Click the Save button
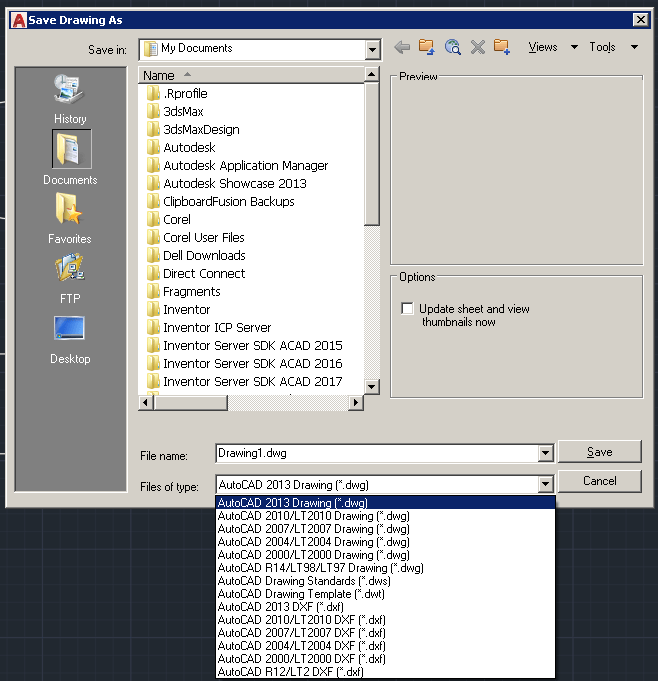Screen dimensions: 658x681 click(599, 452)
